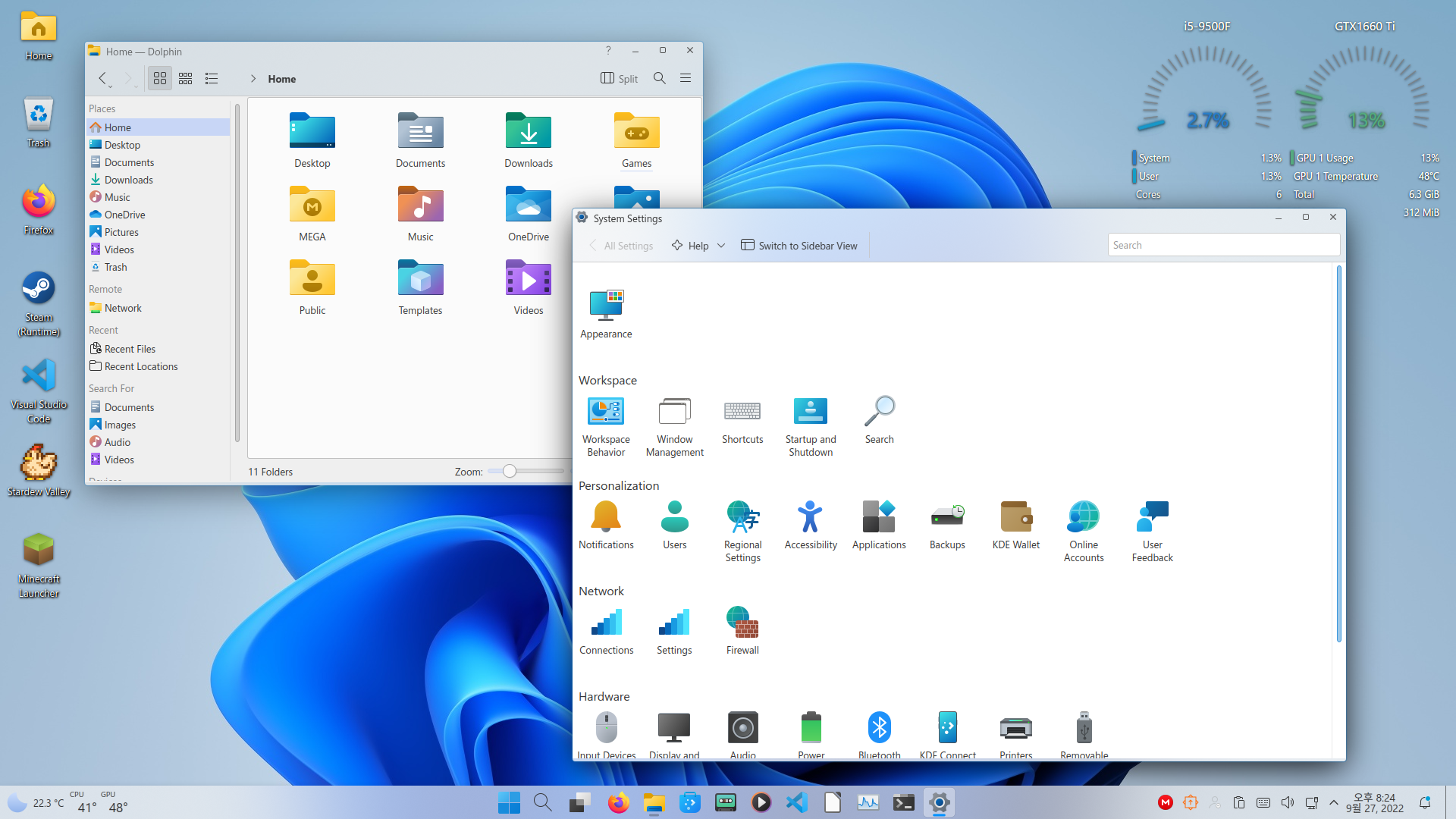Select Recent Files in Dolphin sidebar
Screen dimensions: 1456x819
click(158, 349)
